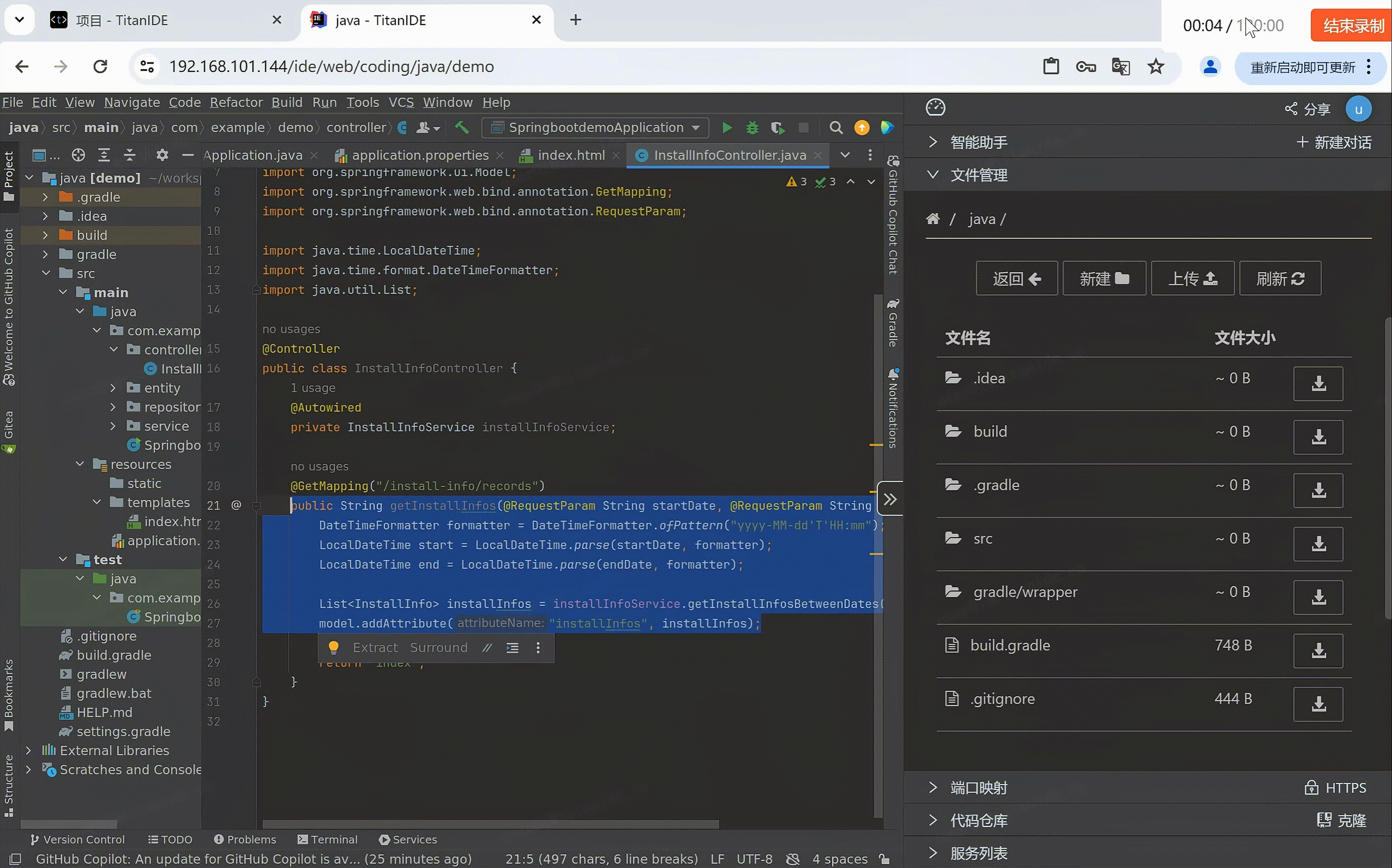
Task: Collapse all nodes in Project tree
Action: (130, 155)
